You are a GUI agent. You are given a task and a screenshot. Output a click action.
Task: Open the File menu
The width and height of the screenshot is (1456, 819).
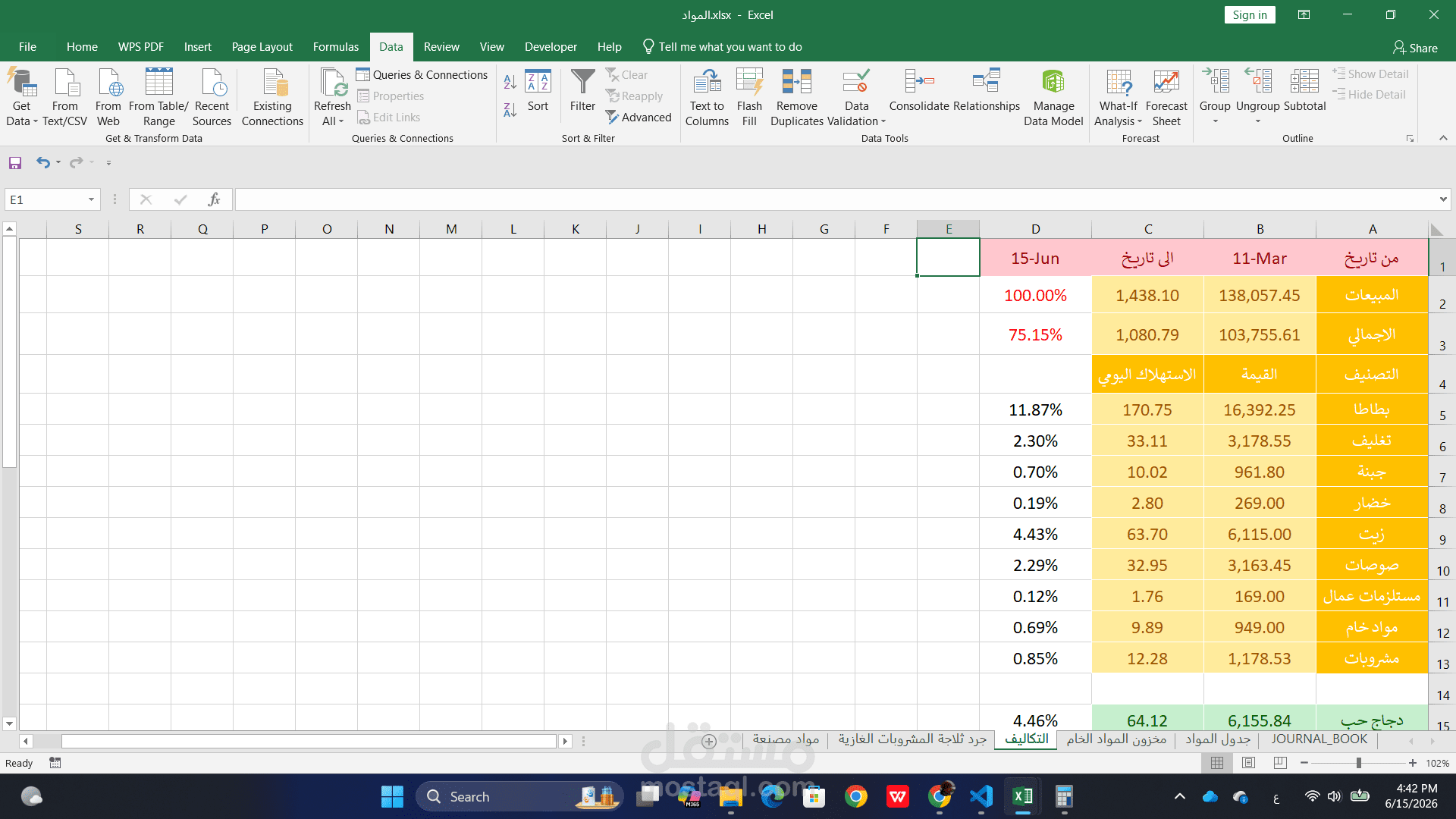click(x=27, y=47)
